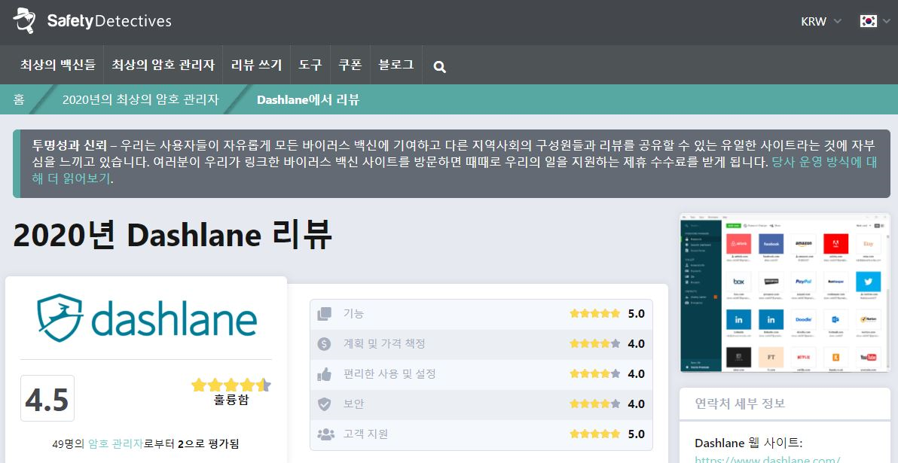Click the 투명성과 신뢰 disclosure text
This screenshot has height=463, width=898.
[x=70, y=144]
